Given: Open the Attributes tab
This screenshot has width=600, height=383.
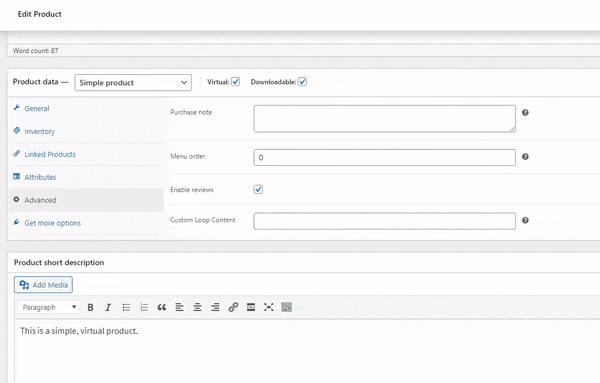Looking at the screenshot, I should coord(86,177).
